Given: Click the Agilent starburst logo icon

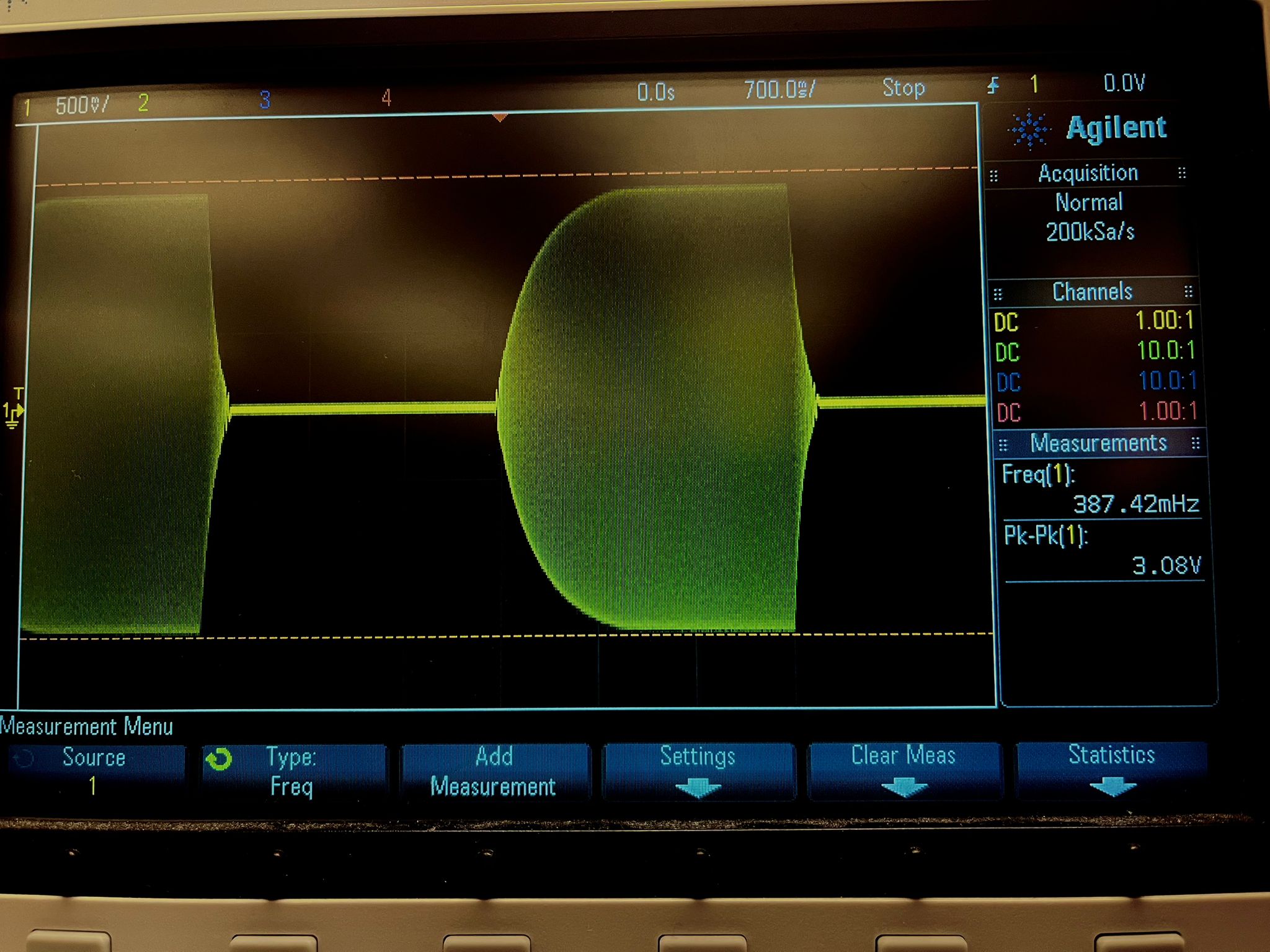Looking at the screenshot, I should pos(1030,130).
